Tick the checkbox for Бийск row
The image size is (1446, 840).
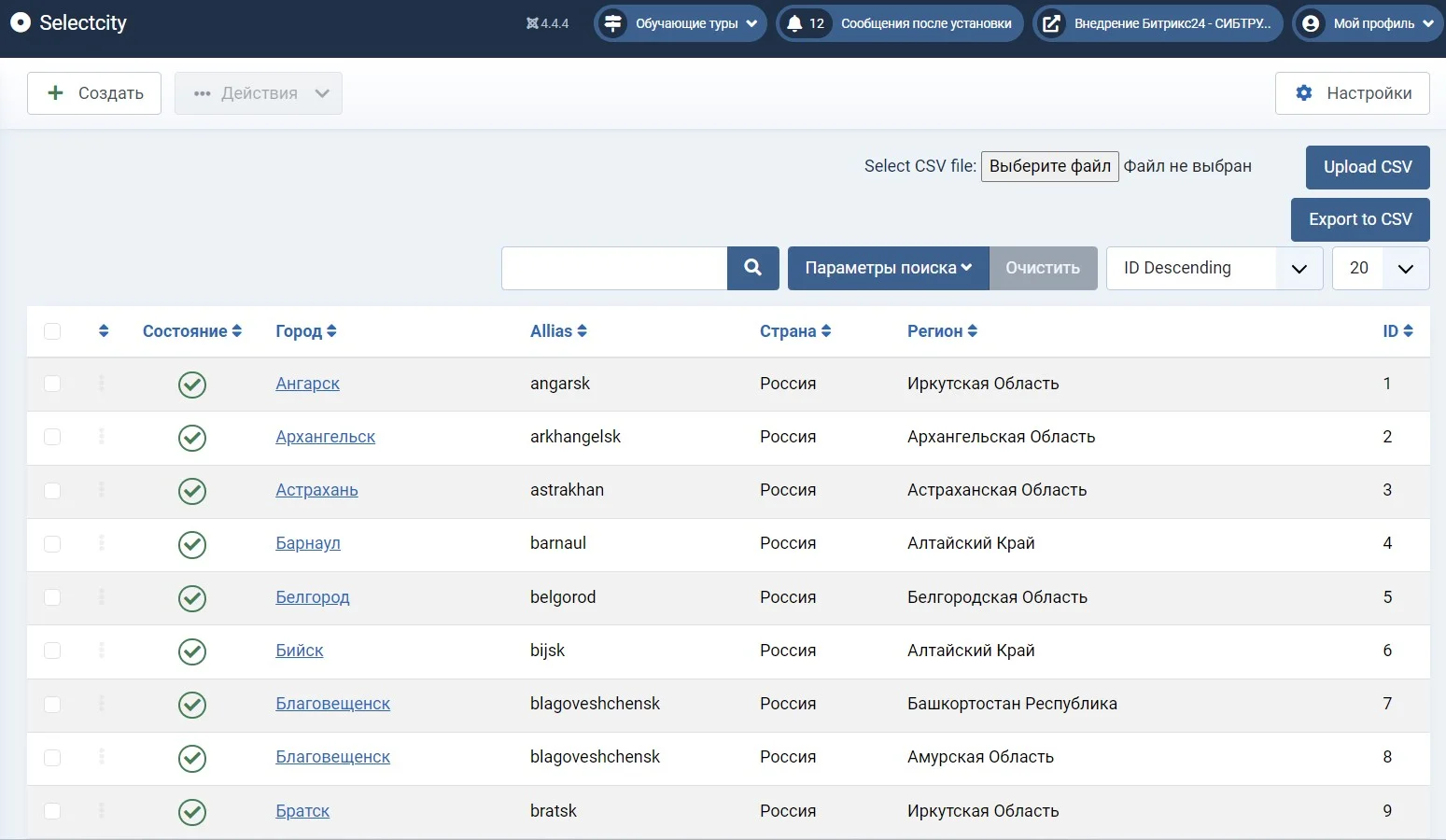click(x=52, y=651)
